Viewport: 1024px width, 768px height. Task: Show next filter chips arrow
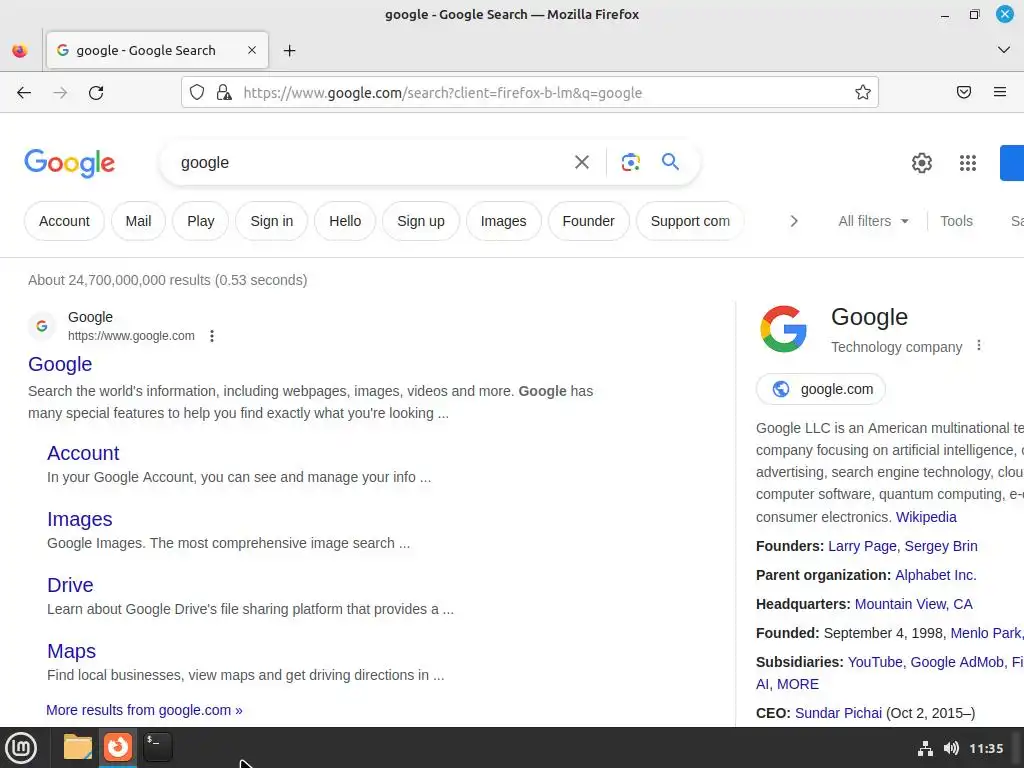(793, 221)
